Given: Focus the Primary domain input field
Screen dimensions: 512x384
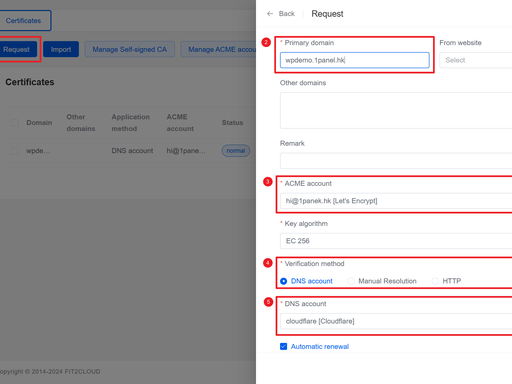Looking at the screenshot, I should tap(355, 60).
